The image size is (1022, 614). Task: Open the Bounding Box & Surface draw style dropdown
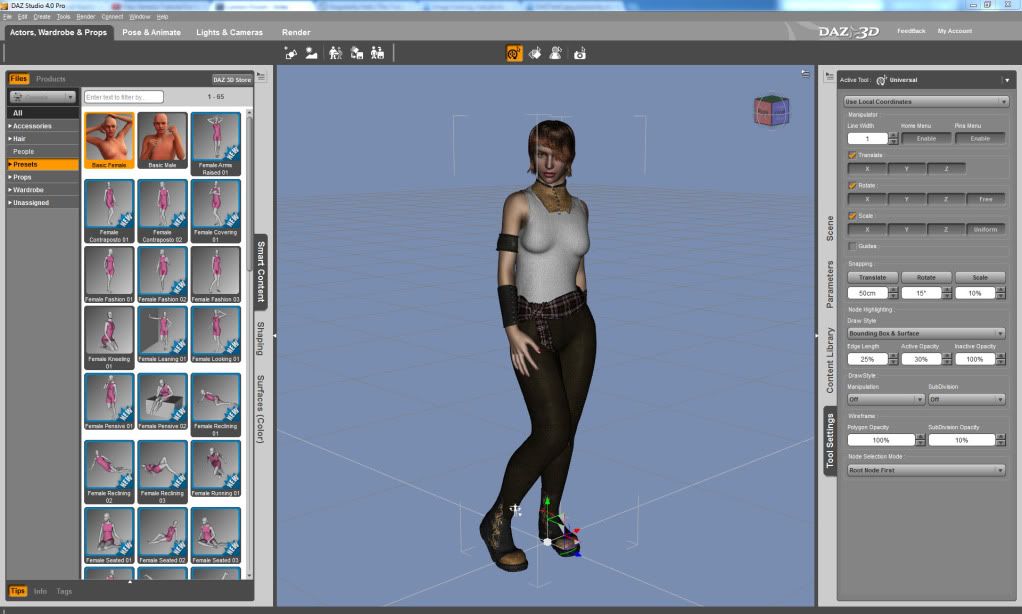pyautogui.click(x=926, y=333)
